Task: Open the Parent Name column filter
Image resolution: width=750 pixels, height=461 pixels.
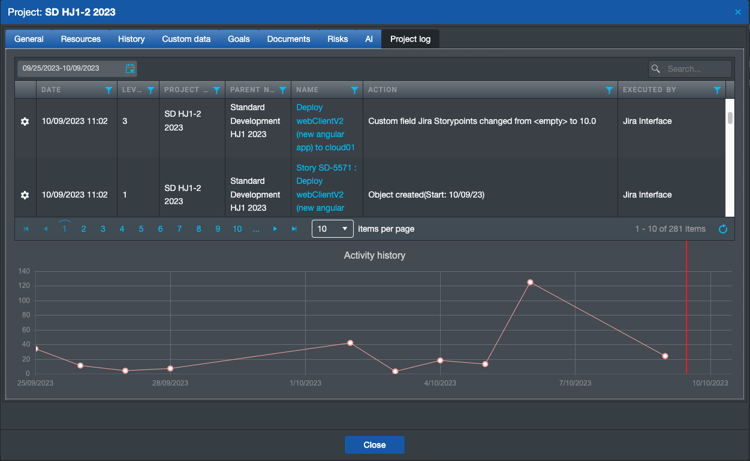Action: (281, 90)
